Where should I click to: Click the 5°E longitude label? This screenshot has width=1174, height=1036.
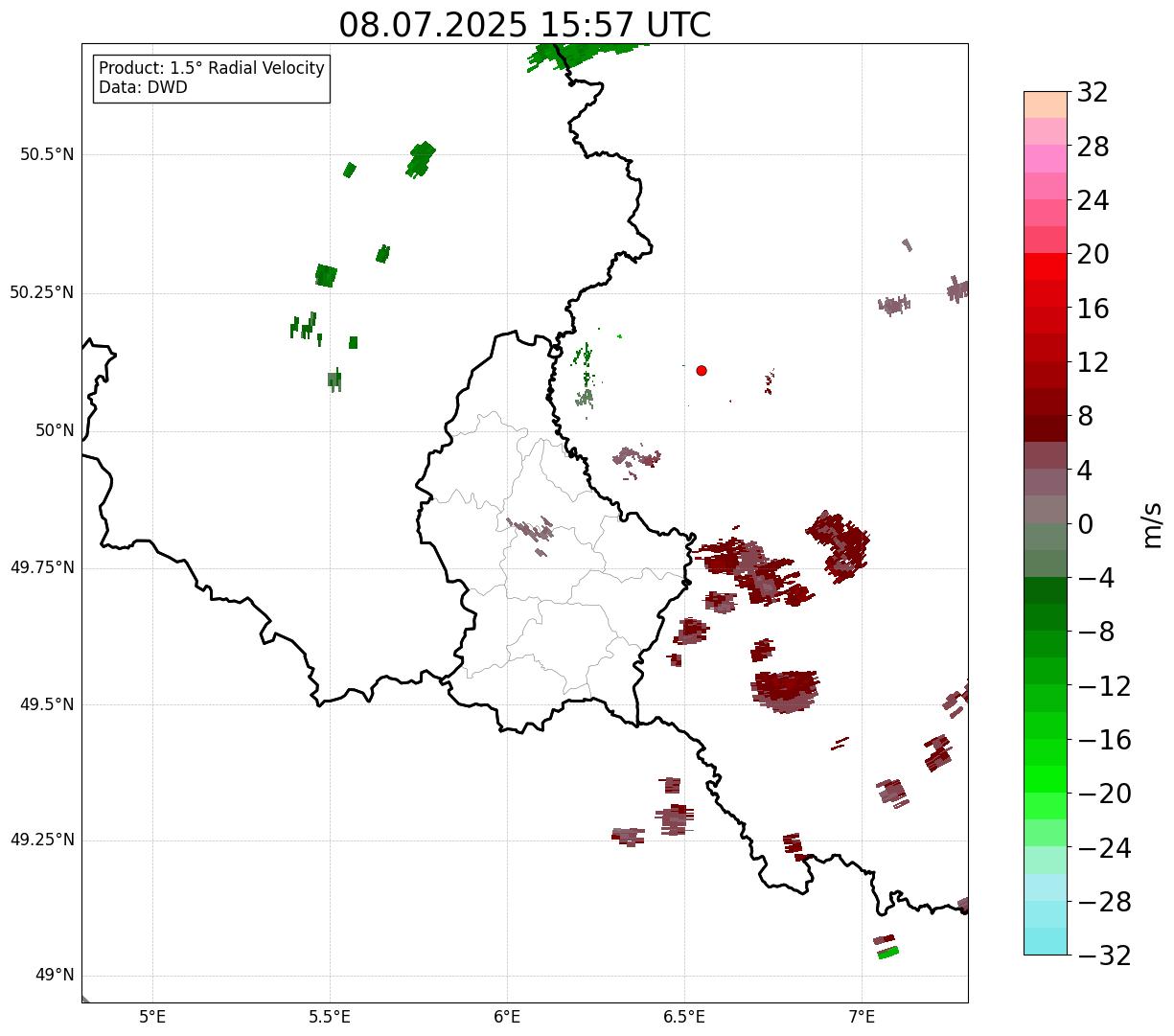click(x=153, y=1016)
